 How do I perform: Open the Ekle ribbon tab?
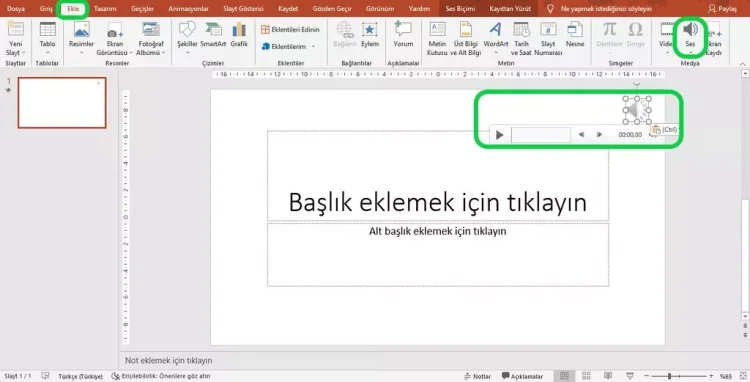coord(73,9)
